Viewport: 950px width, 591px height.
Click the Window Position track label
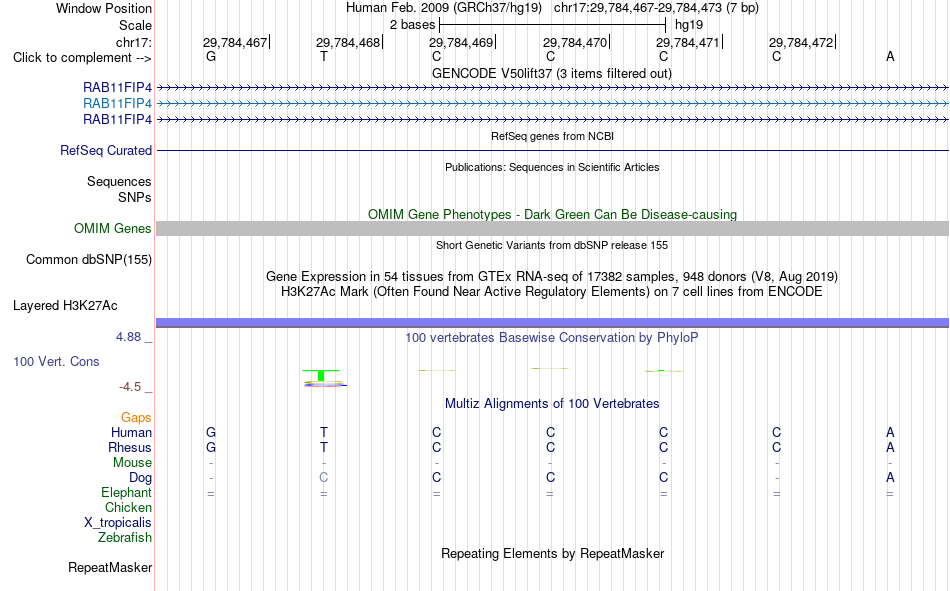pyautogui.click(x=104, y=8)
